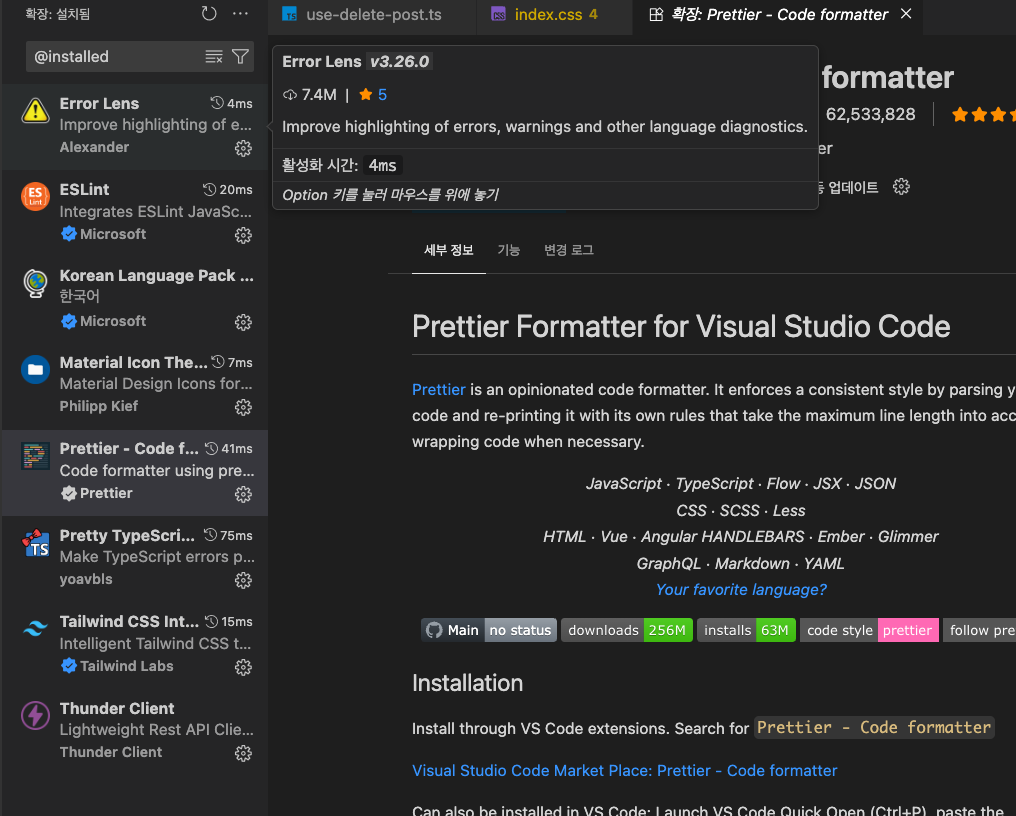The image size is (1016, 816).
Task: Open gear menu in Prettier detail header
Action: [901, 187]
